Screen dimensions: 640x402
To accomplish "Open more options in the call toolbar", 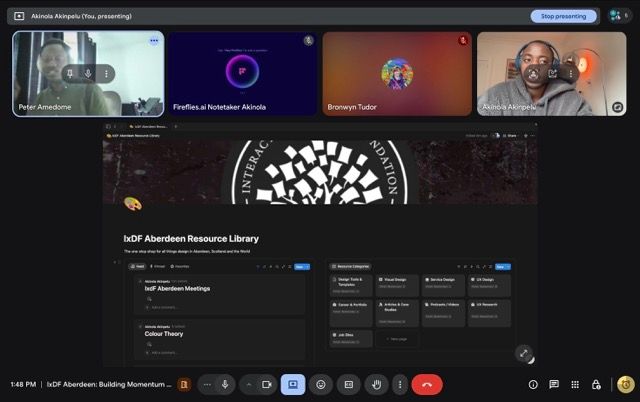I will click(400, 384).
